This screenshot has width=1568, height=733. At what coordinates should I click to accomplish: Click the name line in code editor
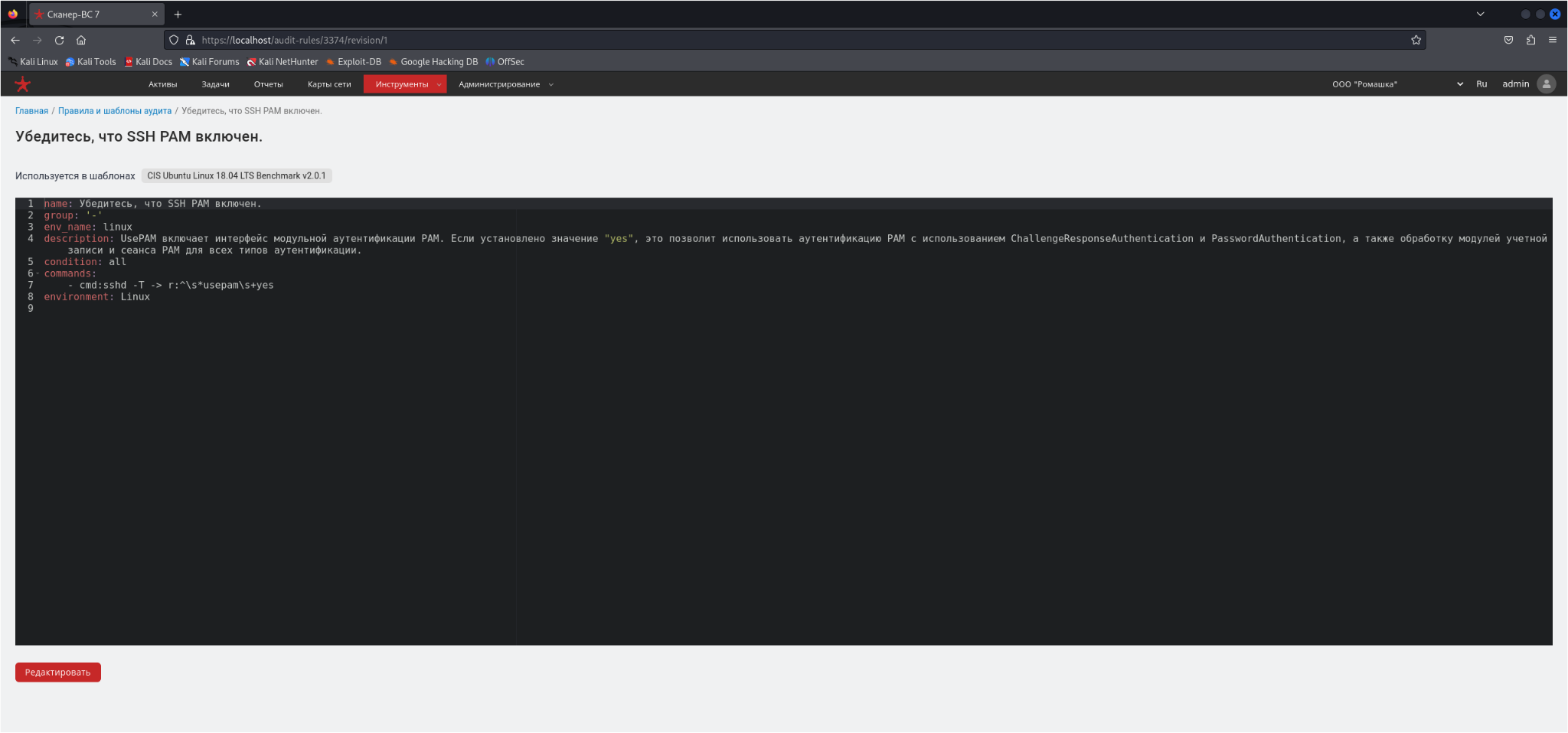coord(152,204)
